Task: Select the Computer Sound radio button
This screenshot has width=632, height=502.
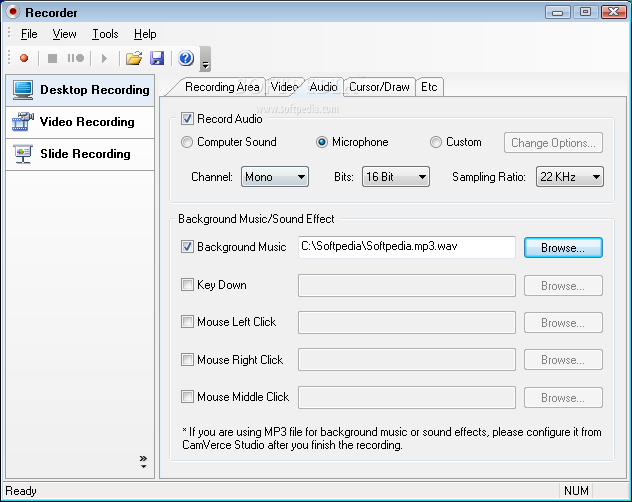Action: click(x=187, y=142)
